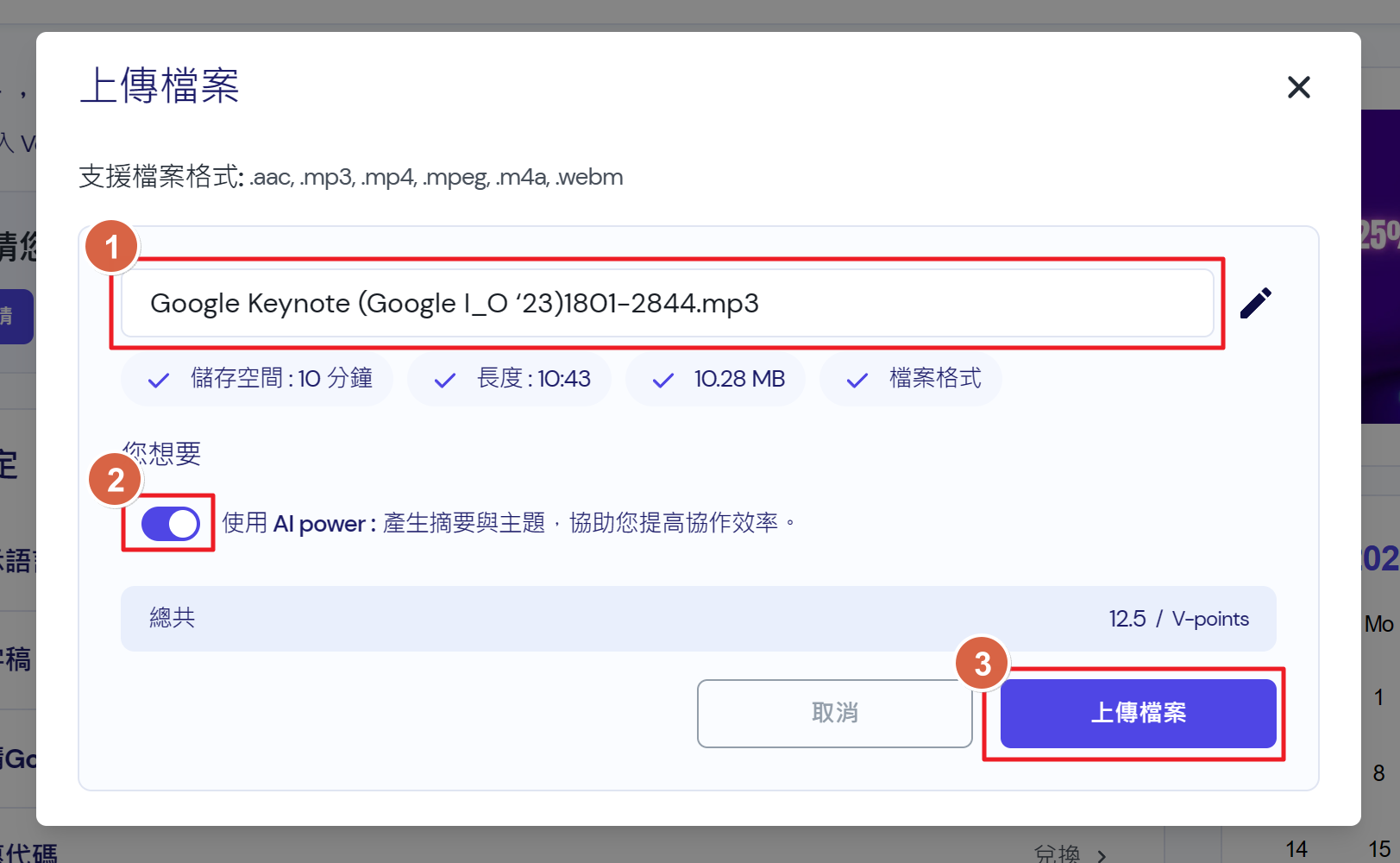The image size is (1400, 863).
Task: Click the AI power description text
Action: pos(509,524)
